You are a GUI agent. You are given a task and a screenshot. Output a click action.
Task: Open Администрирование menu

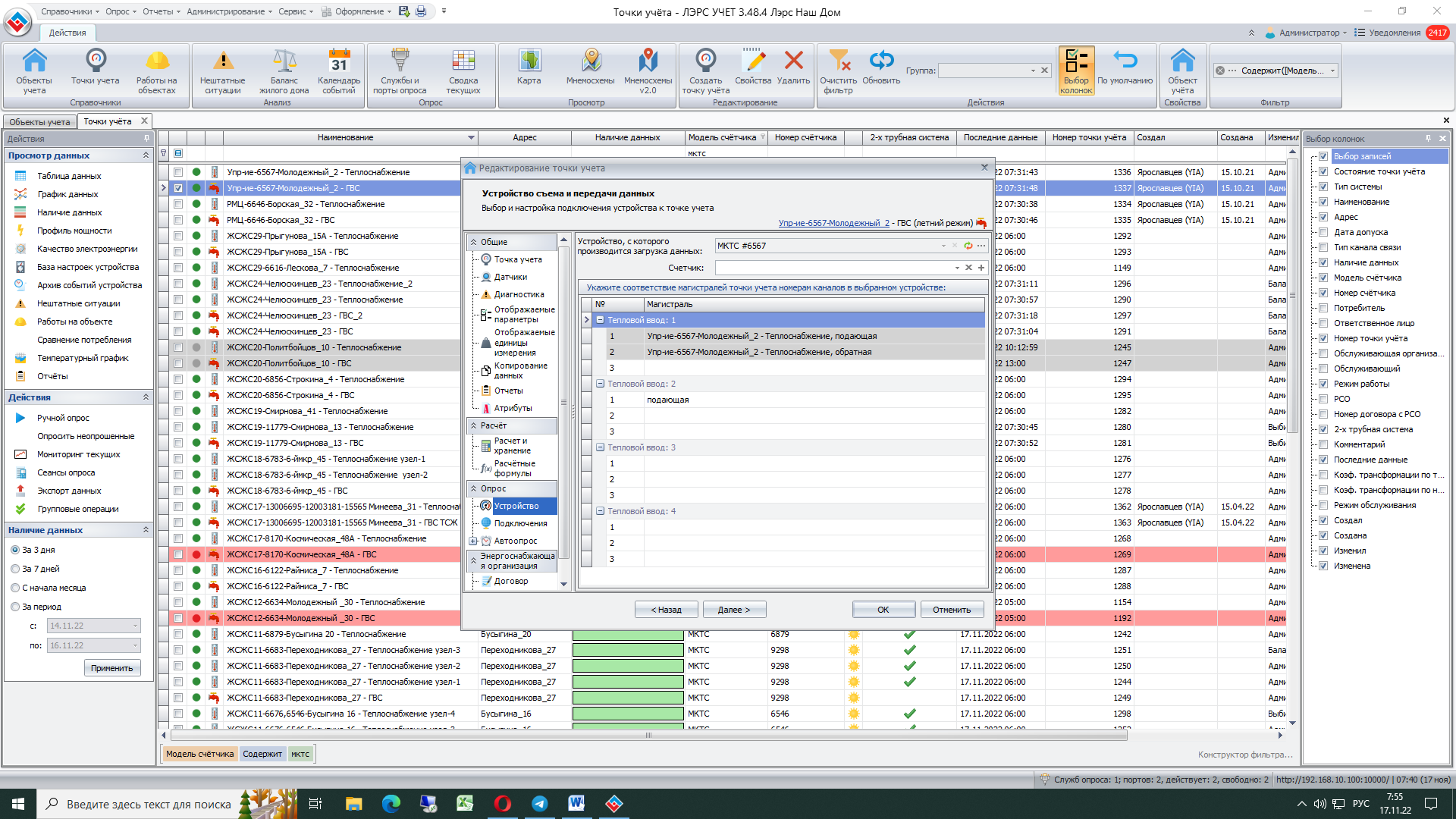click(230, 11)
